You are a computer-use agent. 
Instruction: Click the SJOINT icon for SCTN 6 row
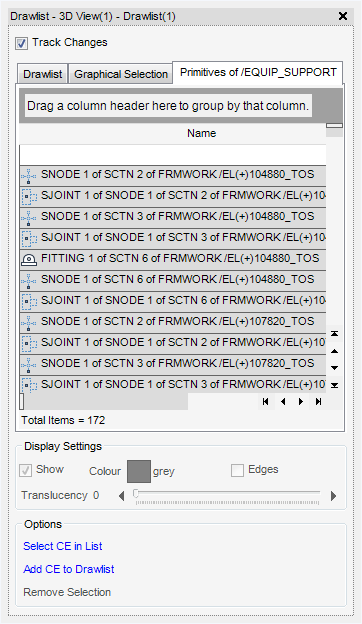(x=29, y=302)
